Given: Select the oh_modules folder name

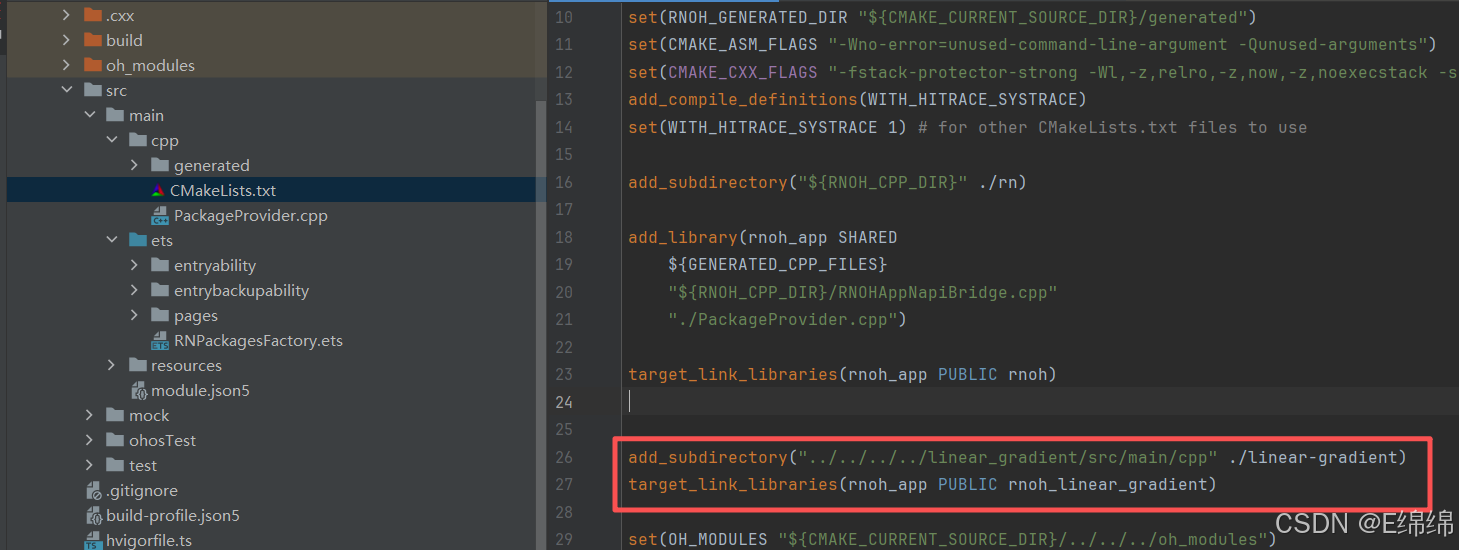Looking at the screenshot, I should (150, 65).
